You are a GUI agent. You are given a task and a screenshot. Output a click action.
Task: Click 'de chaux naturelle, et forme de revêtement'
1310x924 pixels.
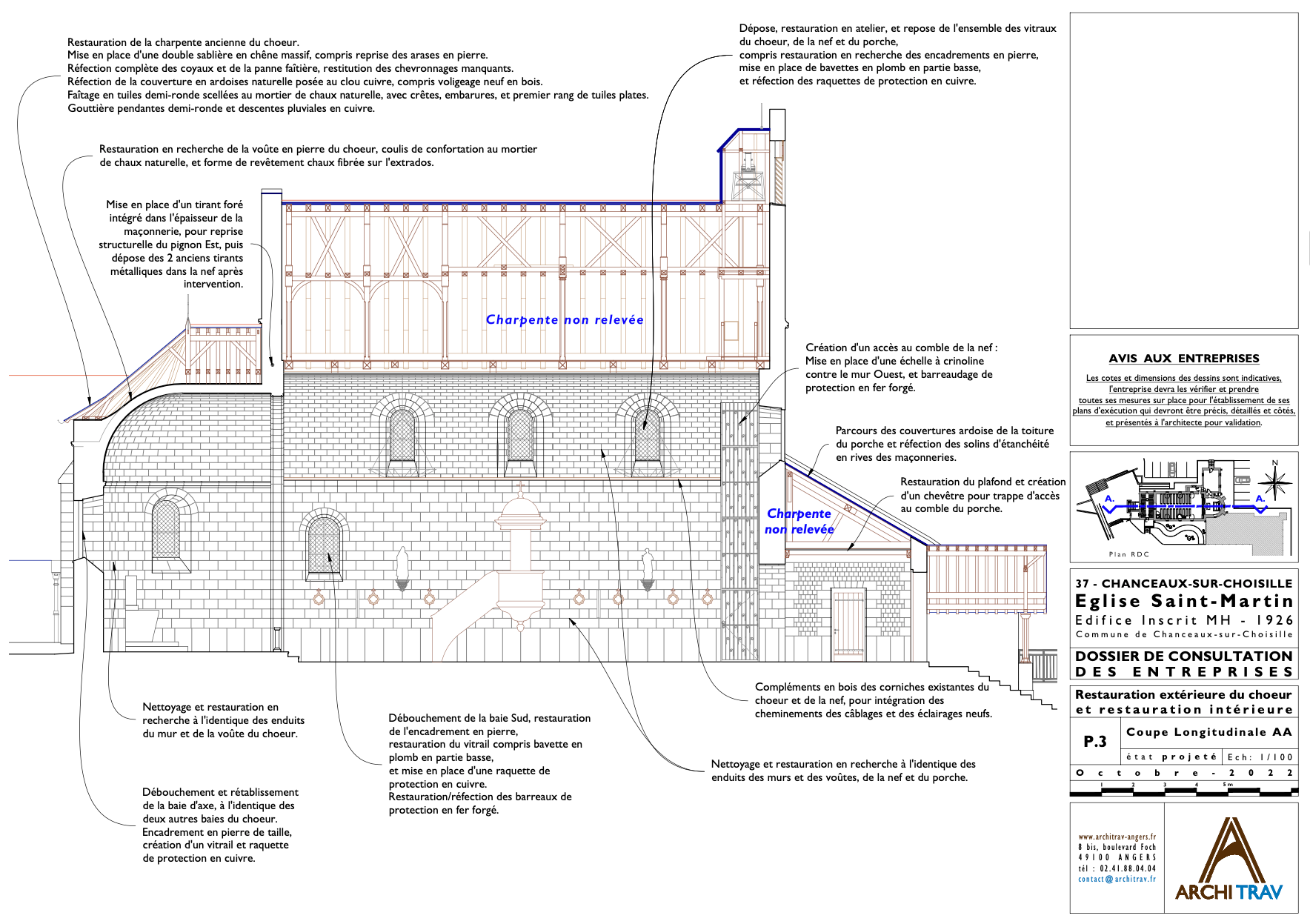pyautogui.click(x=267, y=162)
